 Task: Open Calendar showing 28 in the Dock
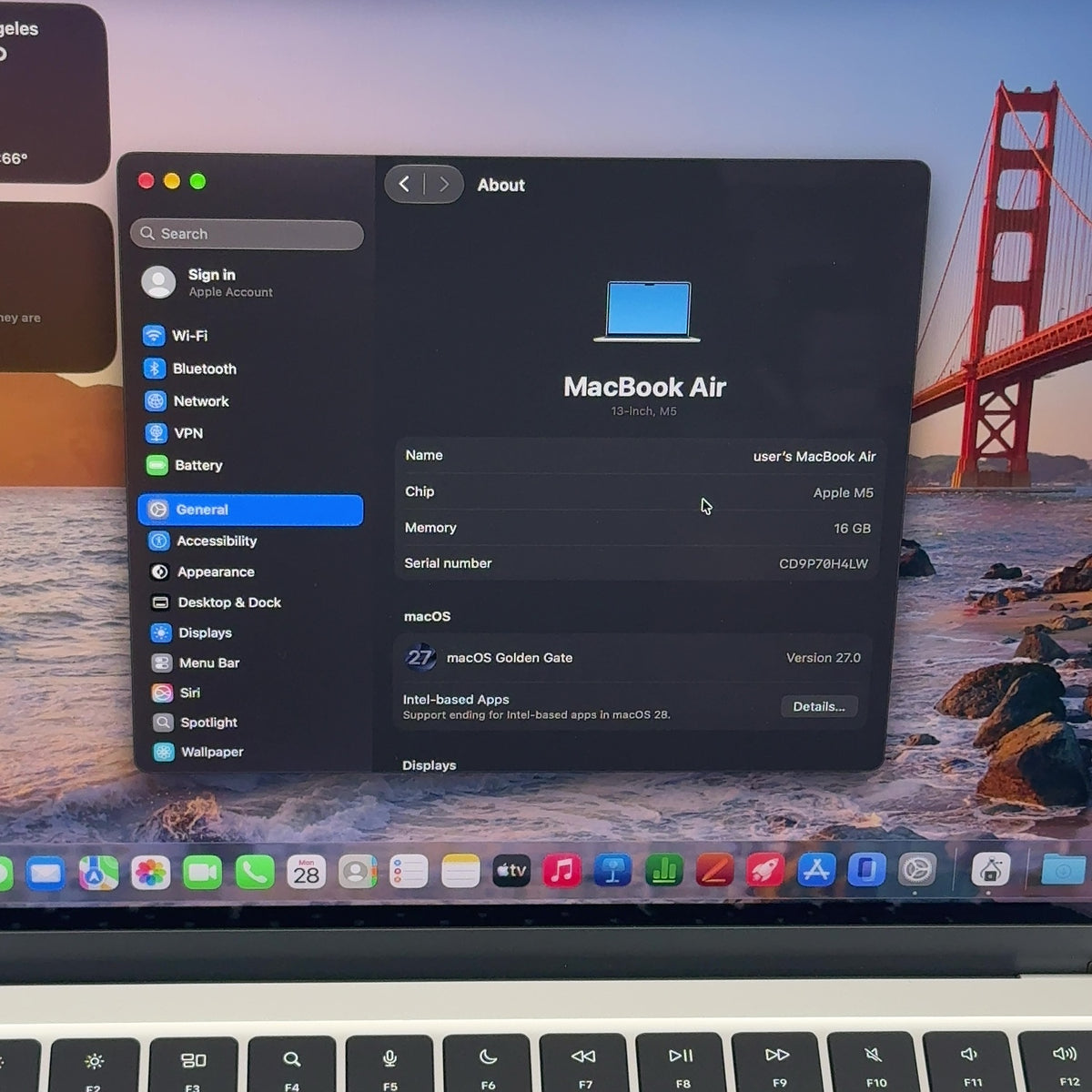pyautogui.click(x=307, y=873)
